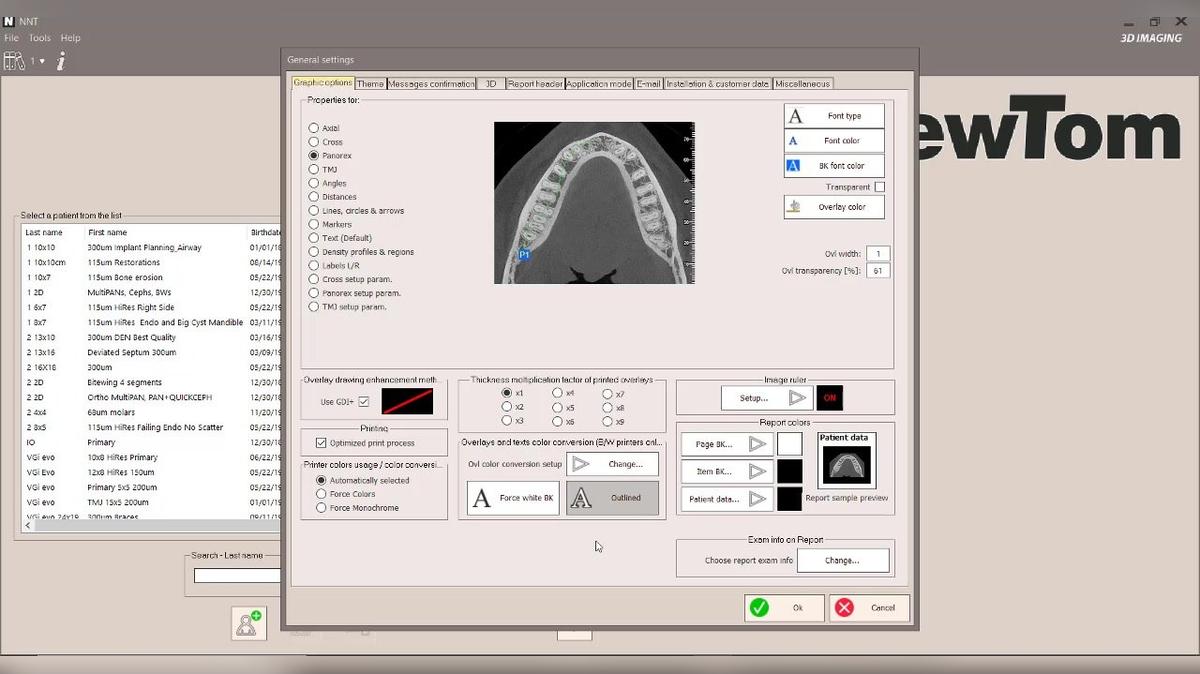The height and width of the screenshot is (674, 1200).
Task: Select patient '115um Bone erosion' in list
Action: click(x=125, y=277)
